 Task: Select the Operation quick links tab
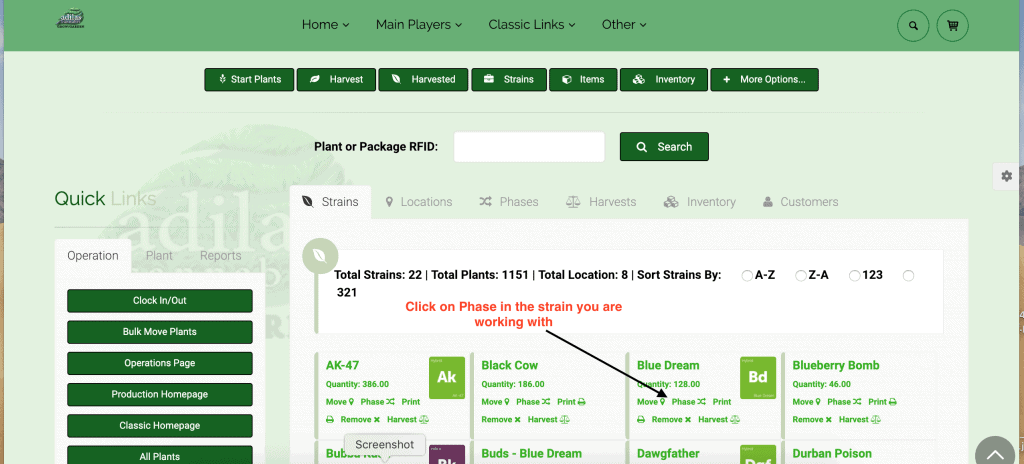pyautogui.click(x=93, y=256)
